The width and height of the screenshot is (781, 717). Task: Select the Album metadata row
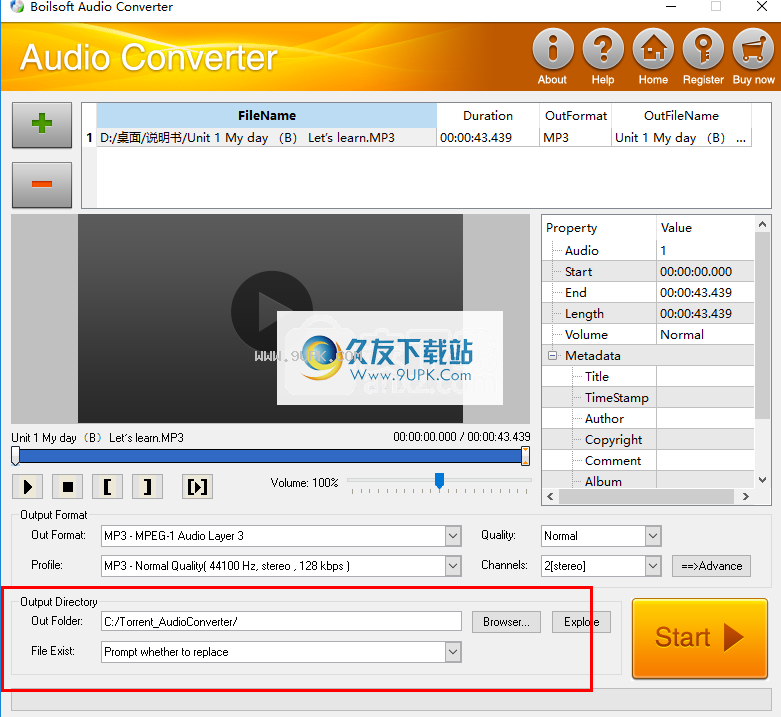pos(648,481)
